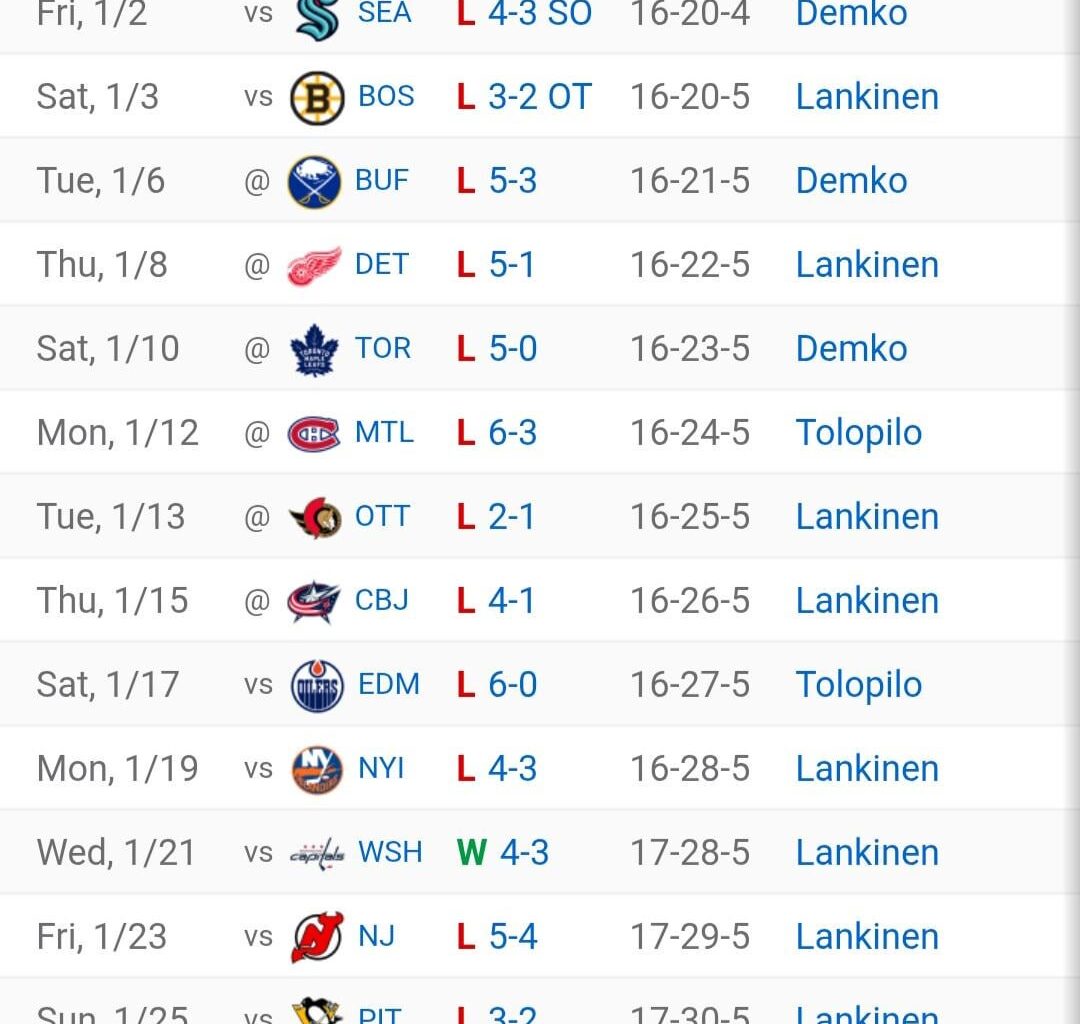The height and width of the screenshot is (1024, 1080).
Task: Open Tolopilo's profile from the 1/12 game
Action: (x=858, y=432)
